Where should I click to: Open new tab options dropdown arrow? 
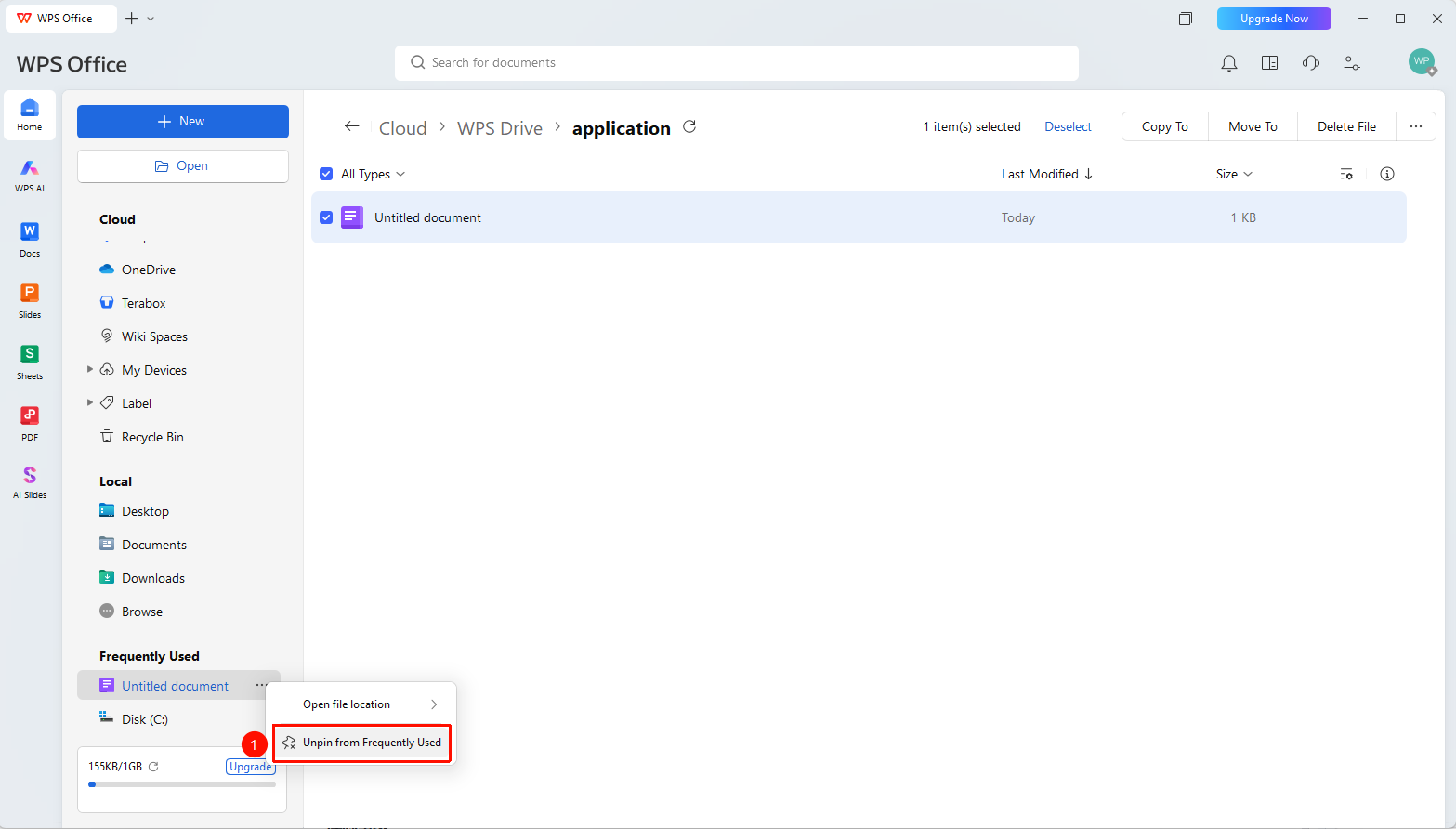pos(151,19)
